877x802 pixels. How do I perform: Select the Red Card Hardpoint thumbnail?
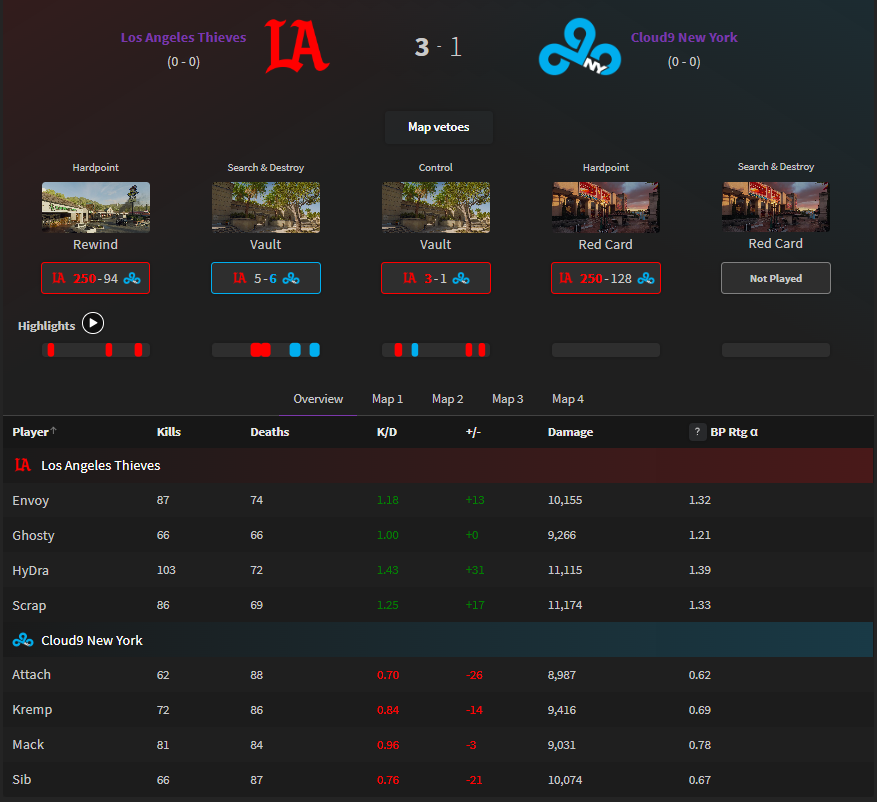(x=606, y=207)
